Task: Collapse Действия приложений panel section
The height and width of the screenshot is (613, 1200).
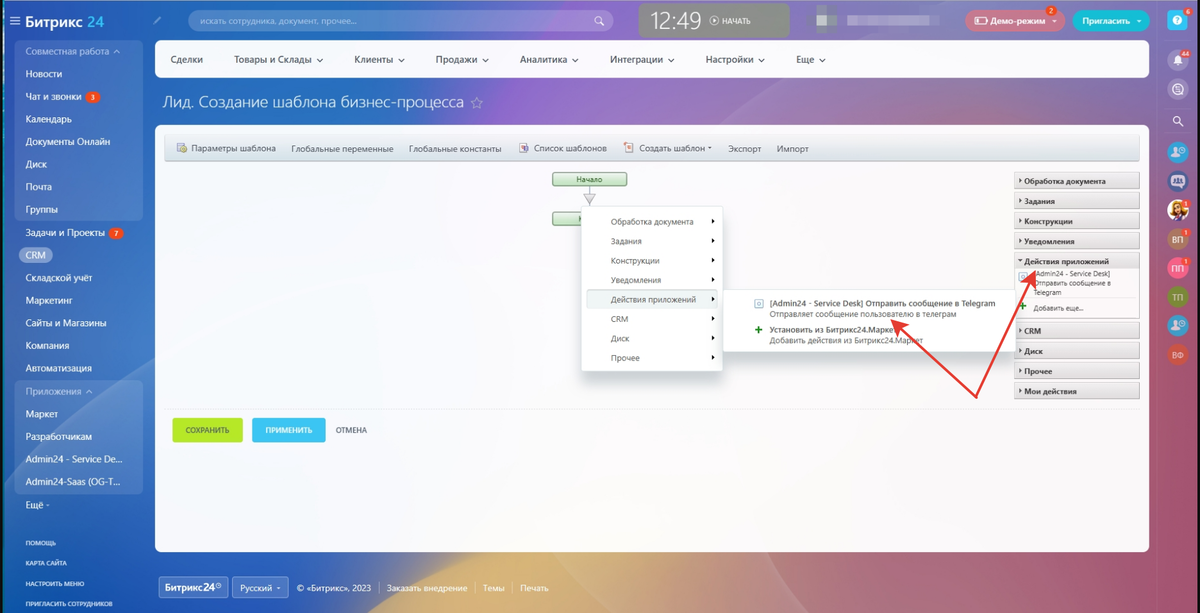Action: tap(1077, 261)
